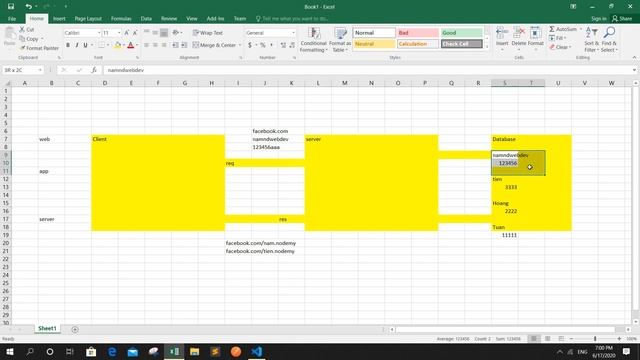Select the Format Painter brush
640x360 pixels.
[x=22, y=48]
